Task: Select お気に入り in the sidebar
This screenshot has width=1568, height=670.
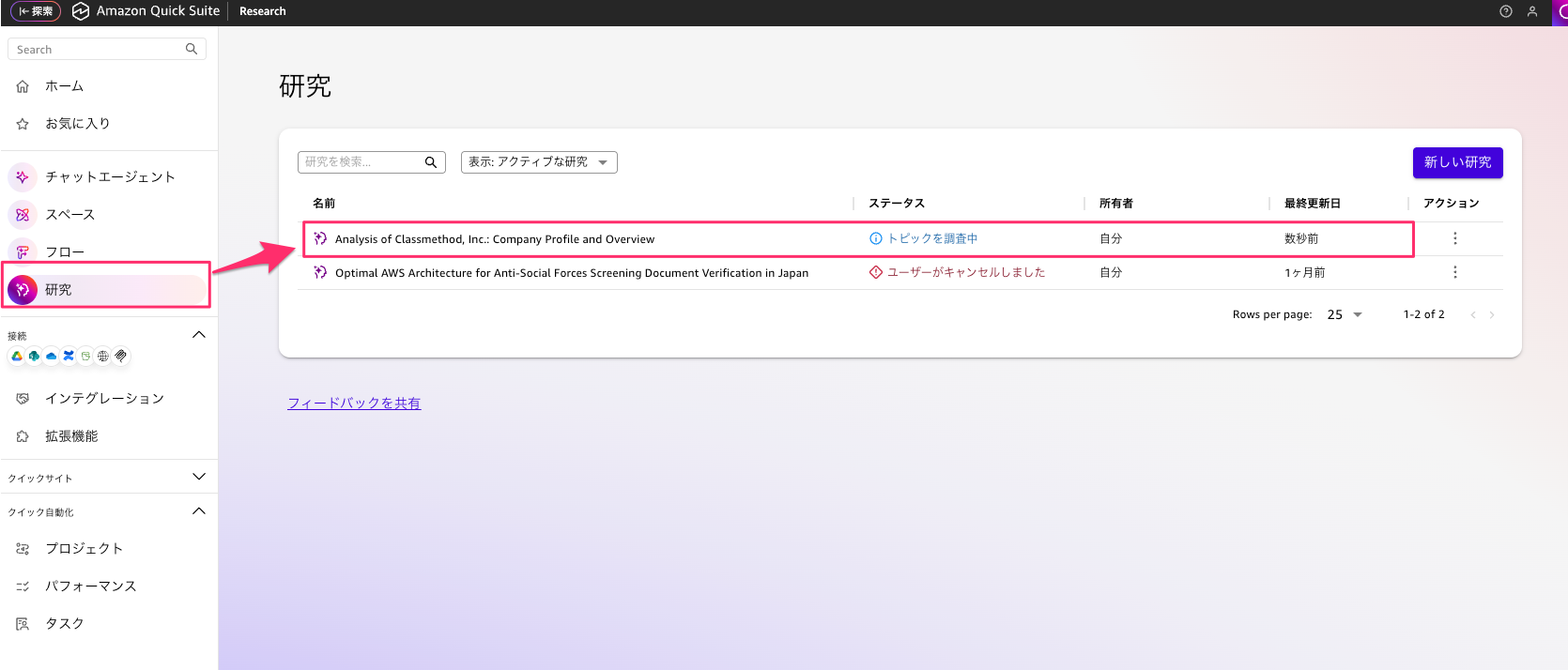Action: [78, 124]
